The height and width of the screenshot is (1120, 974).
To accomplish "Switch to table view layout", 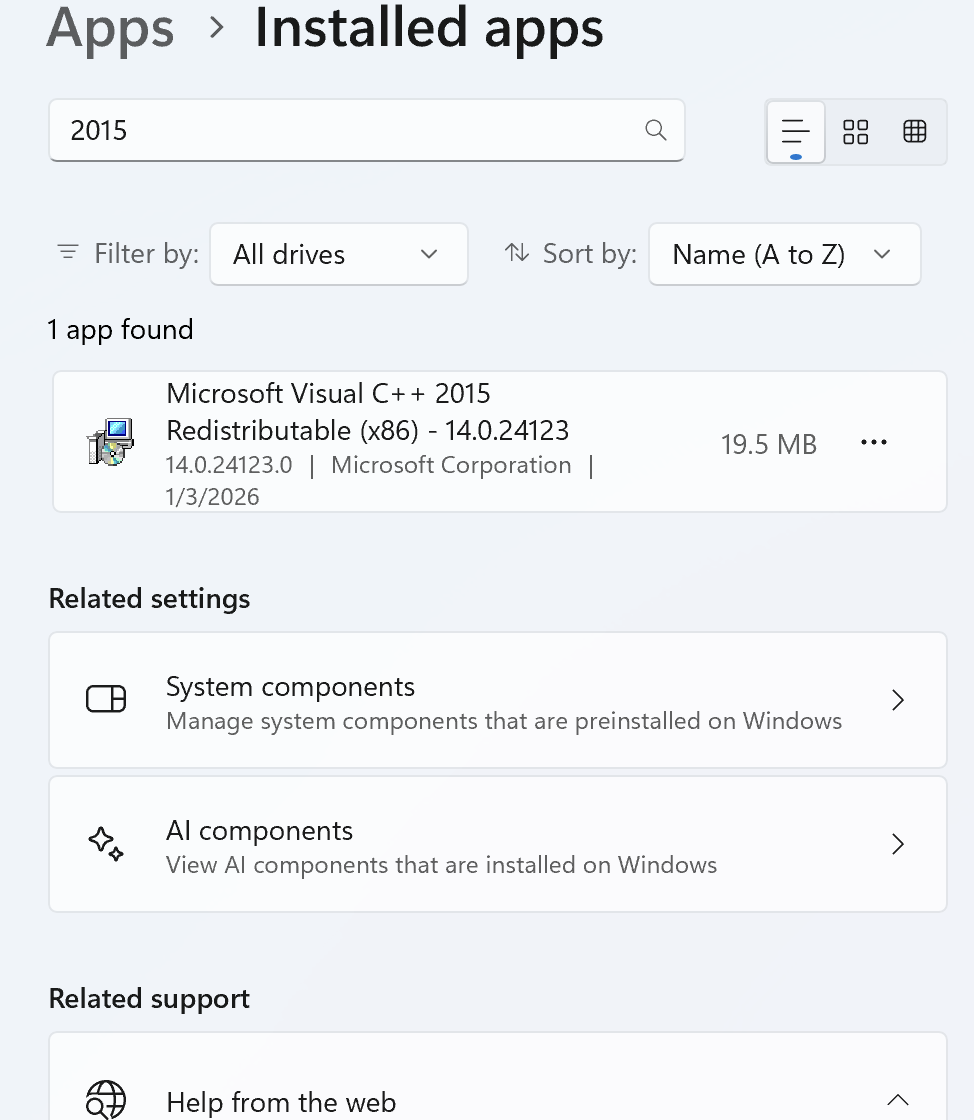I will coord(915,131).
